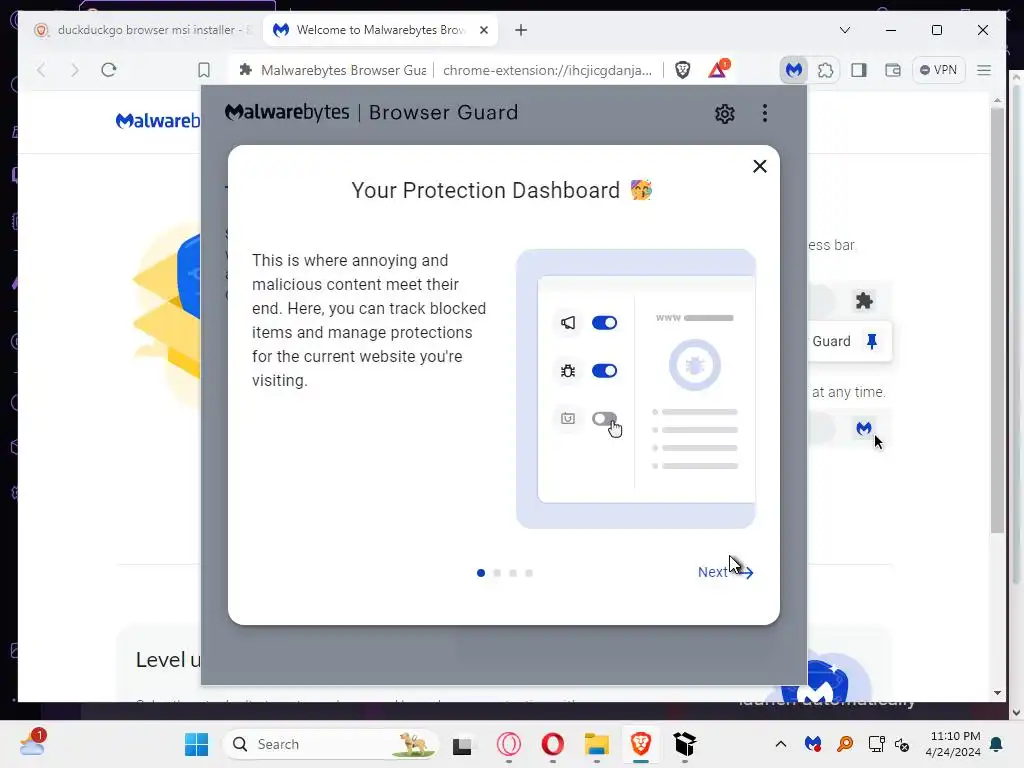
Task: Click the pin icon next to Guard
Action: (871, 341)
